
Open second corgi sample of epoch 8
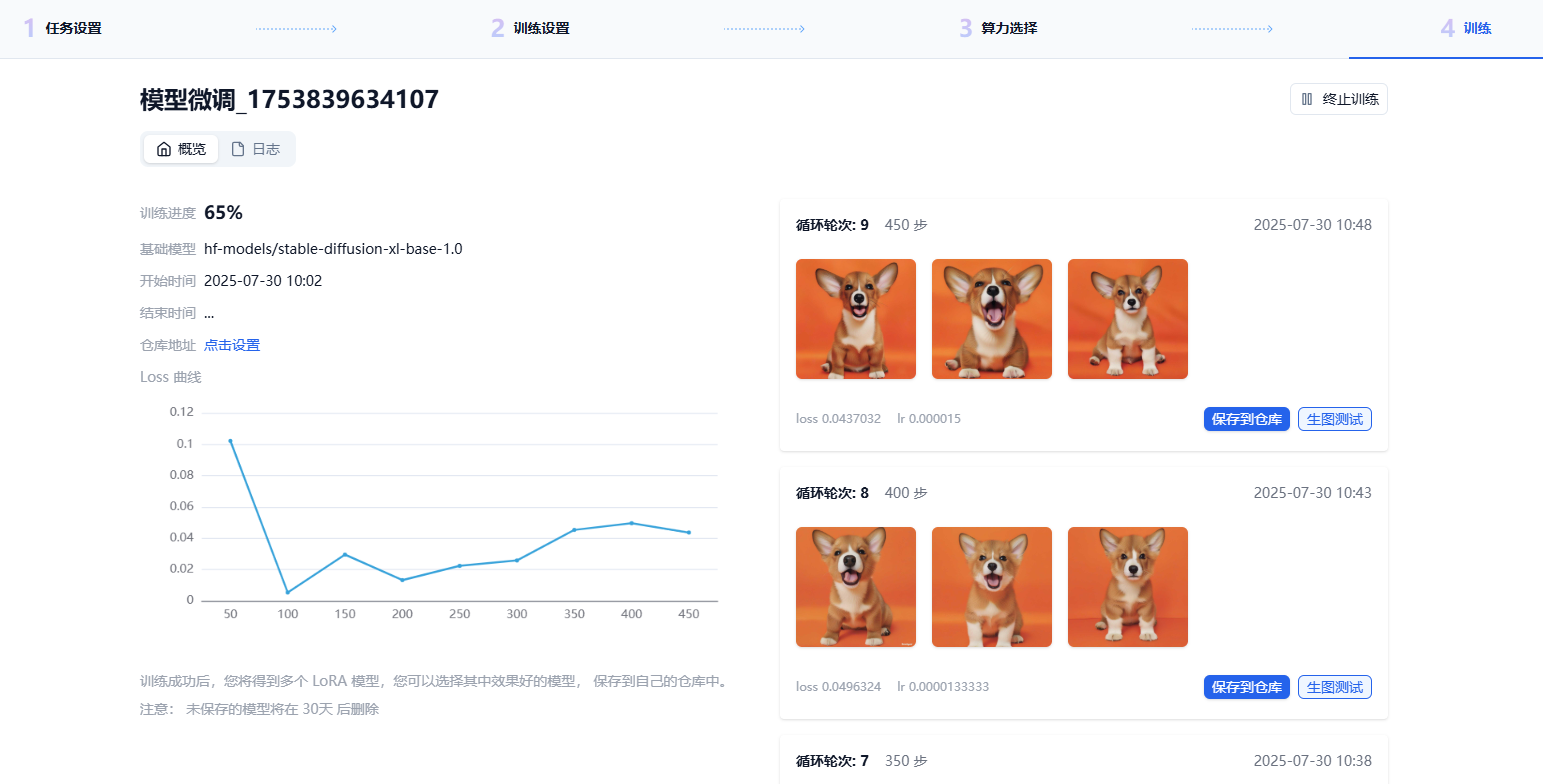click(992, 587)
